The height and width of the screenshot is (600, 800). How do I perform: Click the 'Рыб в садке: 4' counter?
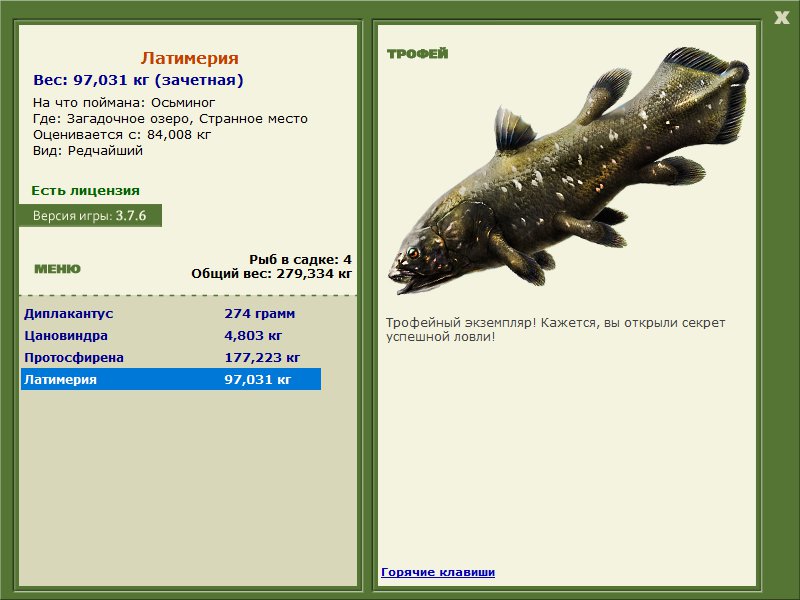coord(301,260)
